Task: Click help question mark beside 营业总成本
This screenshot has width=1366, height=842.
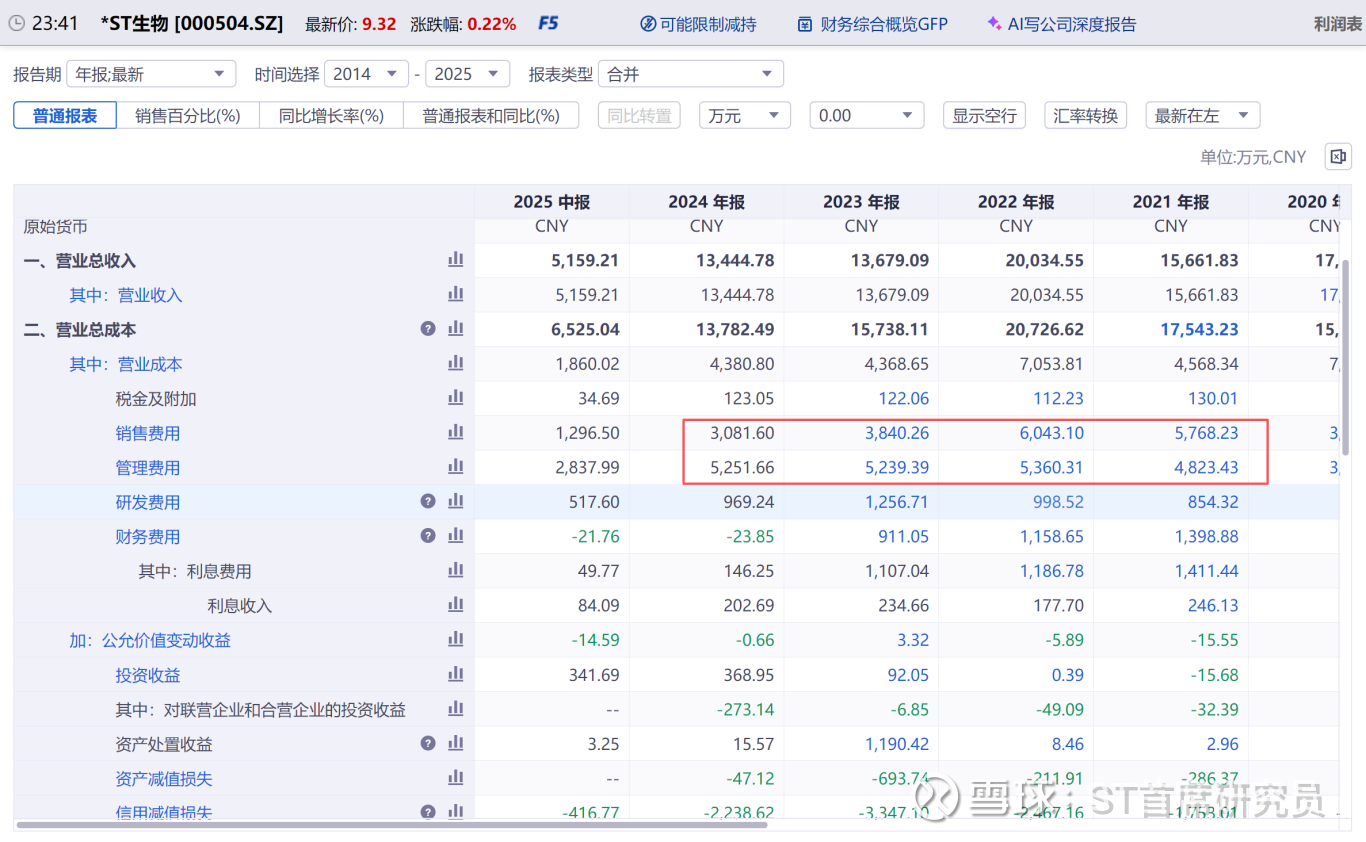Action: pyautogui.click(x=428, y=329)
